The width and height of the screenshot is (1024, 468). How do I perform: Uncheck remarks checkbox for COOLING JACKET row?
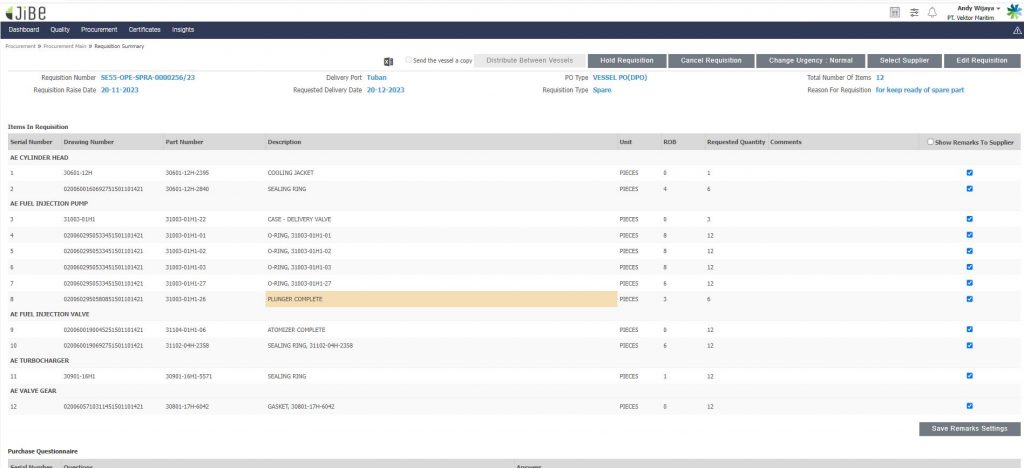pyautogui.click(x=969, y=173)
